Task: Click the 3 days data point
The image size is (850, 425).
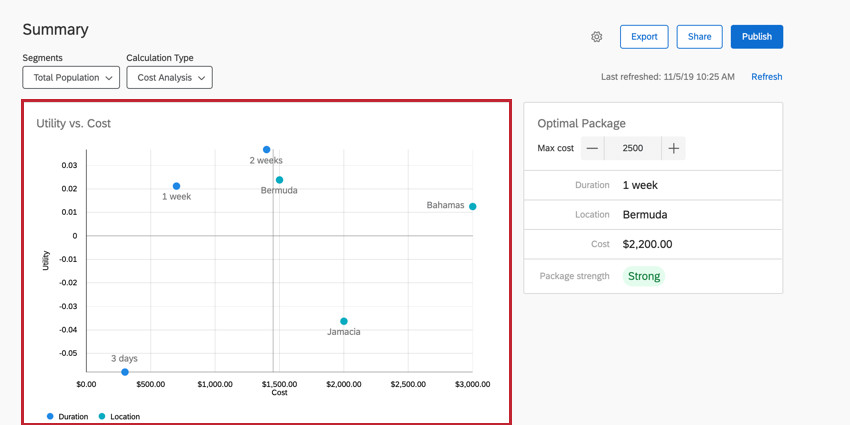Action: (125, 371)
